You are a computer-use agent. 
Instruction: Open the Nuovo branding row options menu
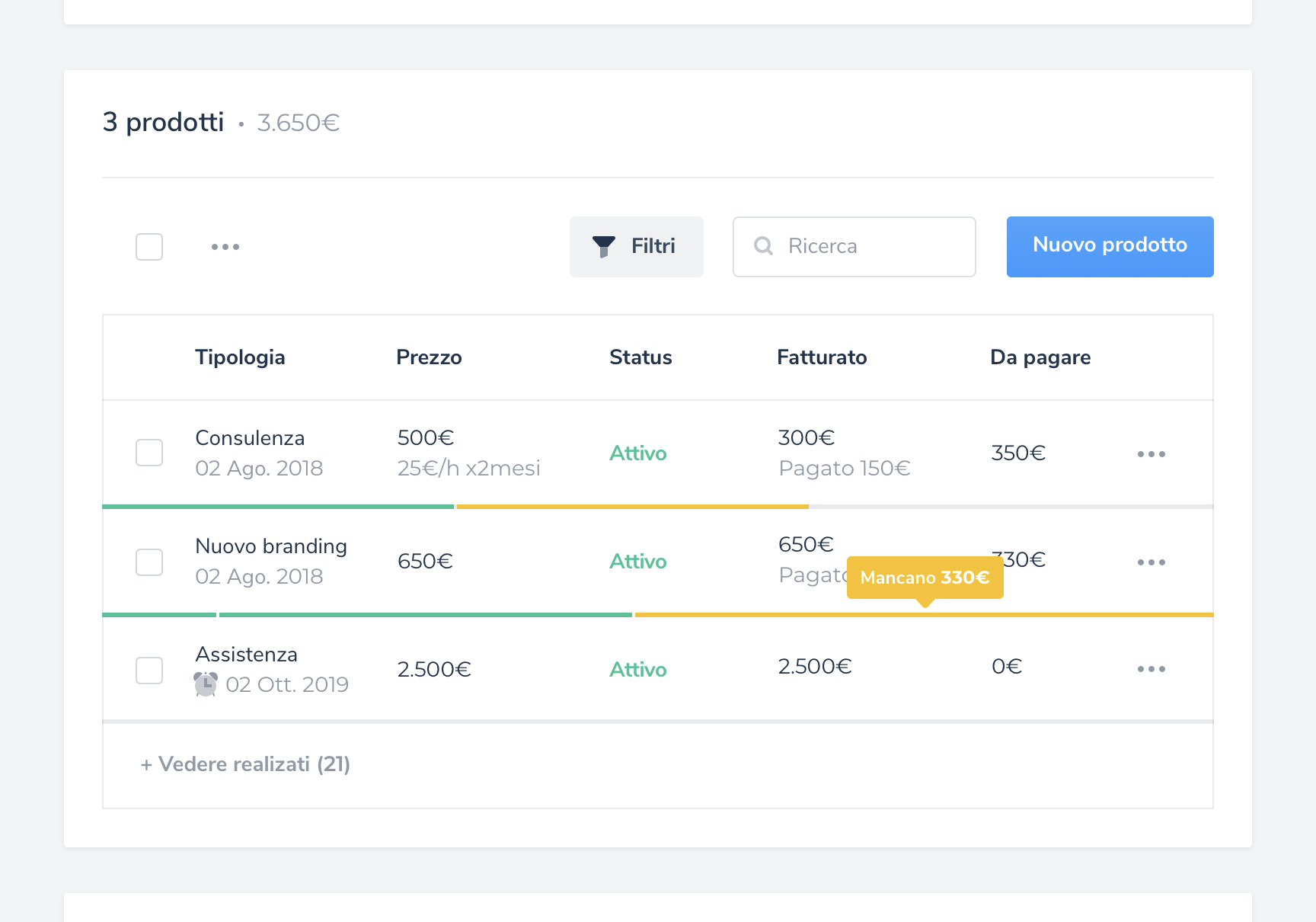(1151, 562)
